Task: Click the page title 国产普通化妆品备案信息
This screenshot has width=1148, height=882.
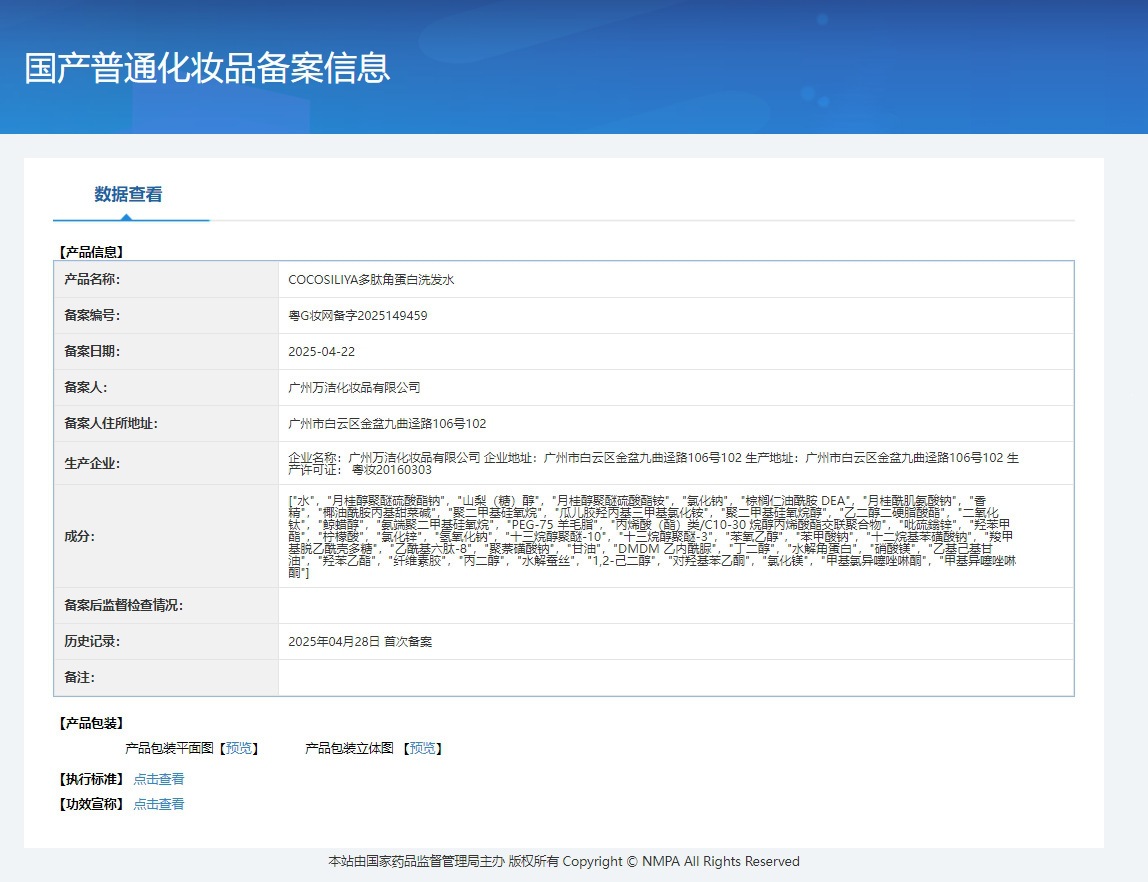Action: click(x=207, y=68)
